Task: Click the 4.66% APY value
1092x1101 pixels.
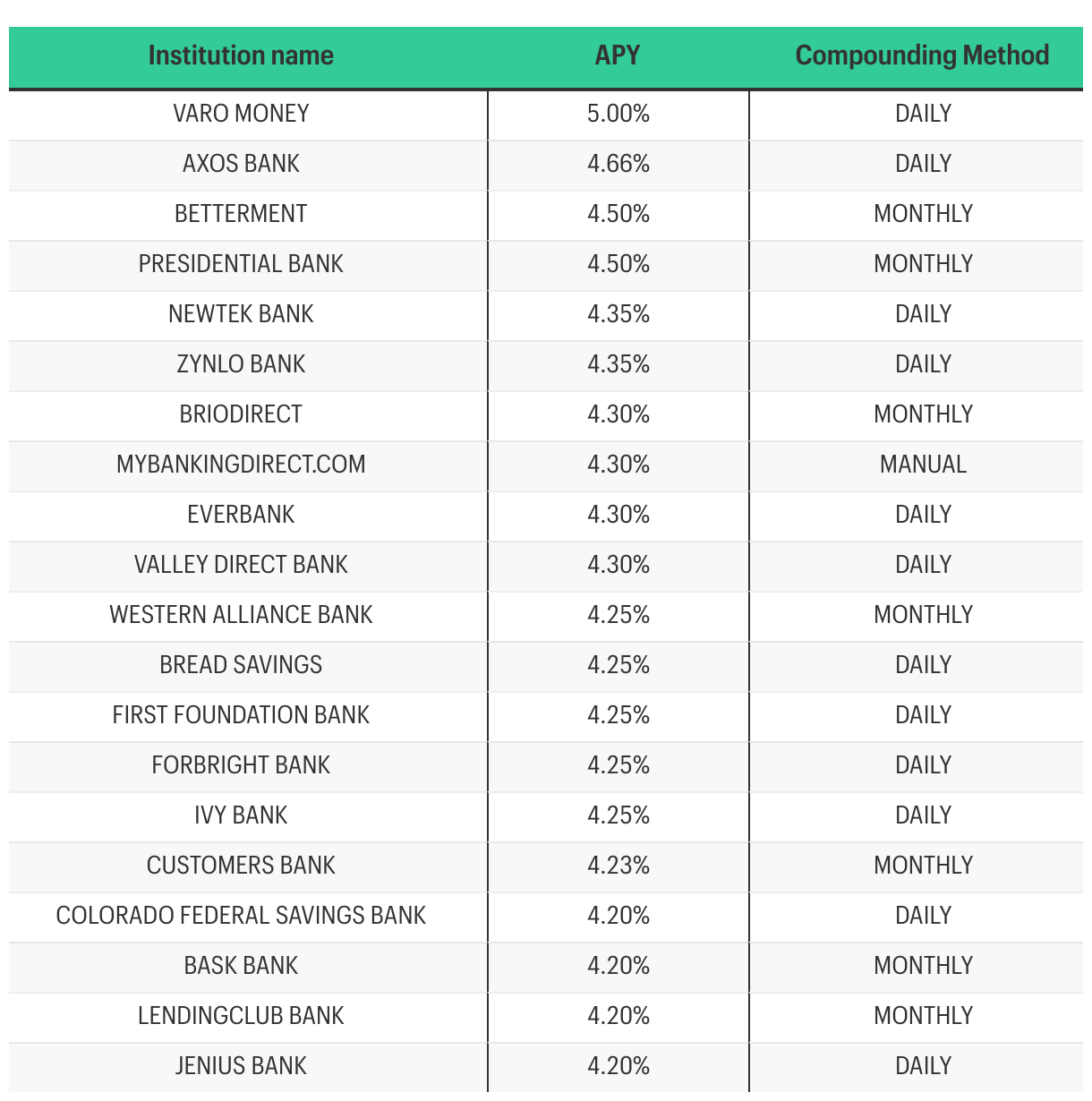Action: (x=619, y=164)
